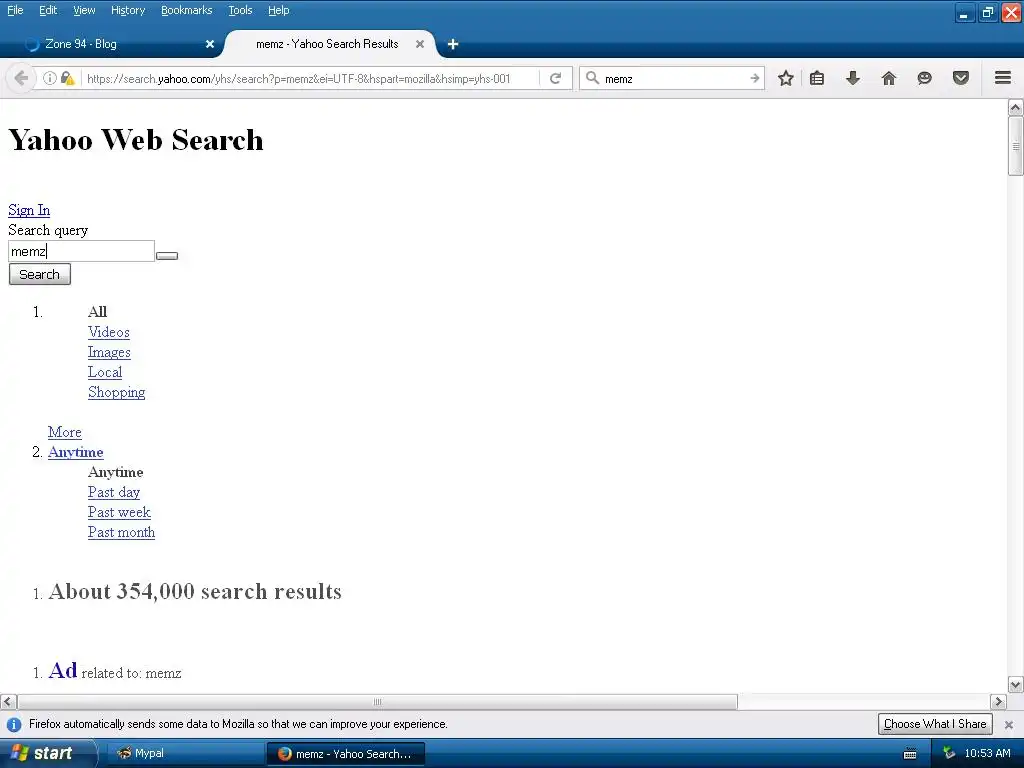Expand the bold Anytime filter link
This screenshot has height=768, width=1024.
point(75,452)
